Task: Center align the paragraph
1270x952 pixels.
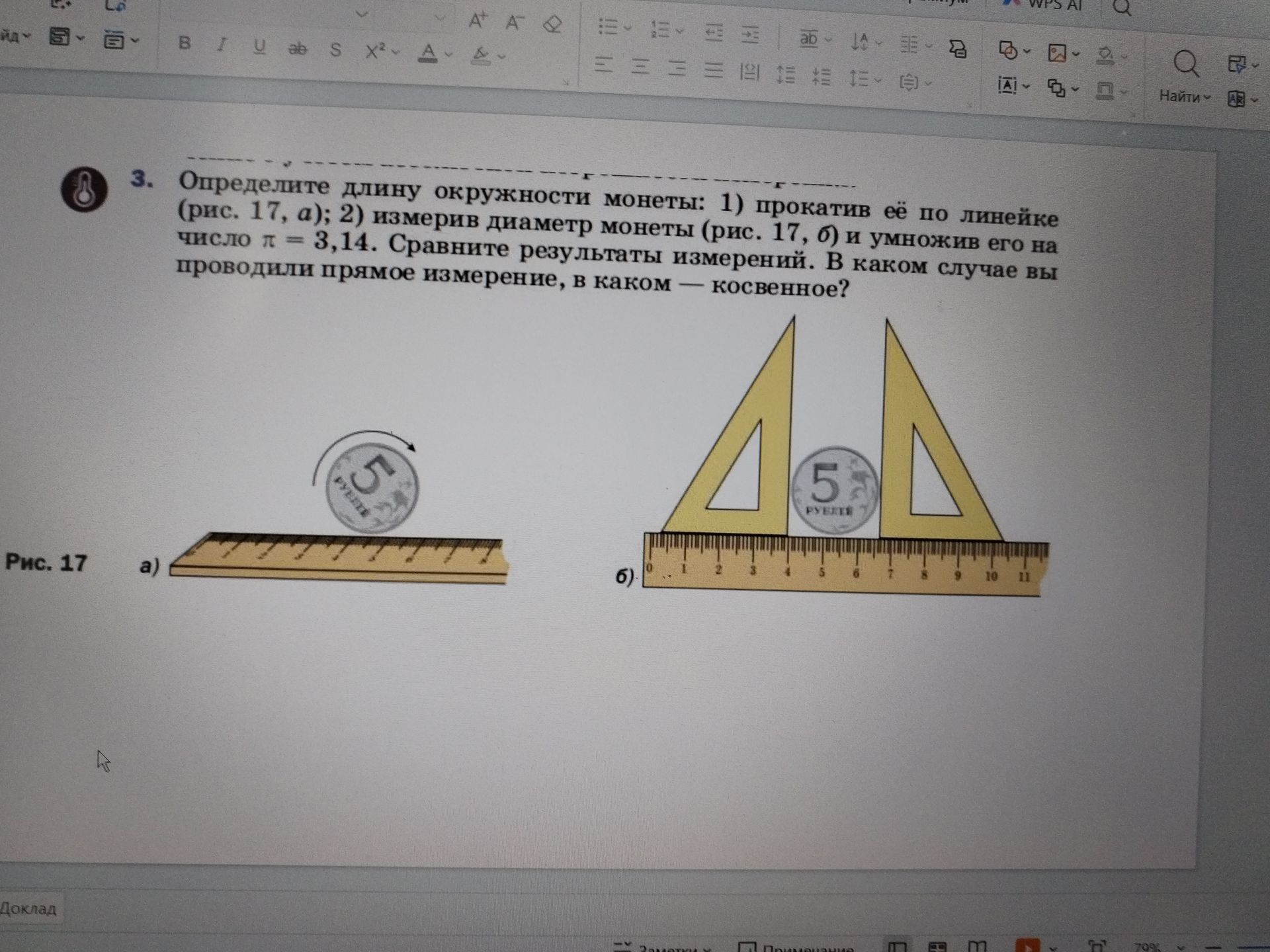Action: 640,65
